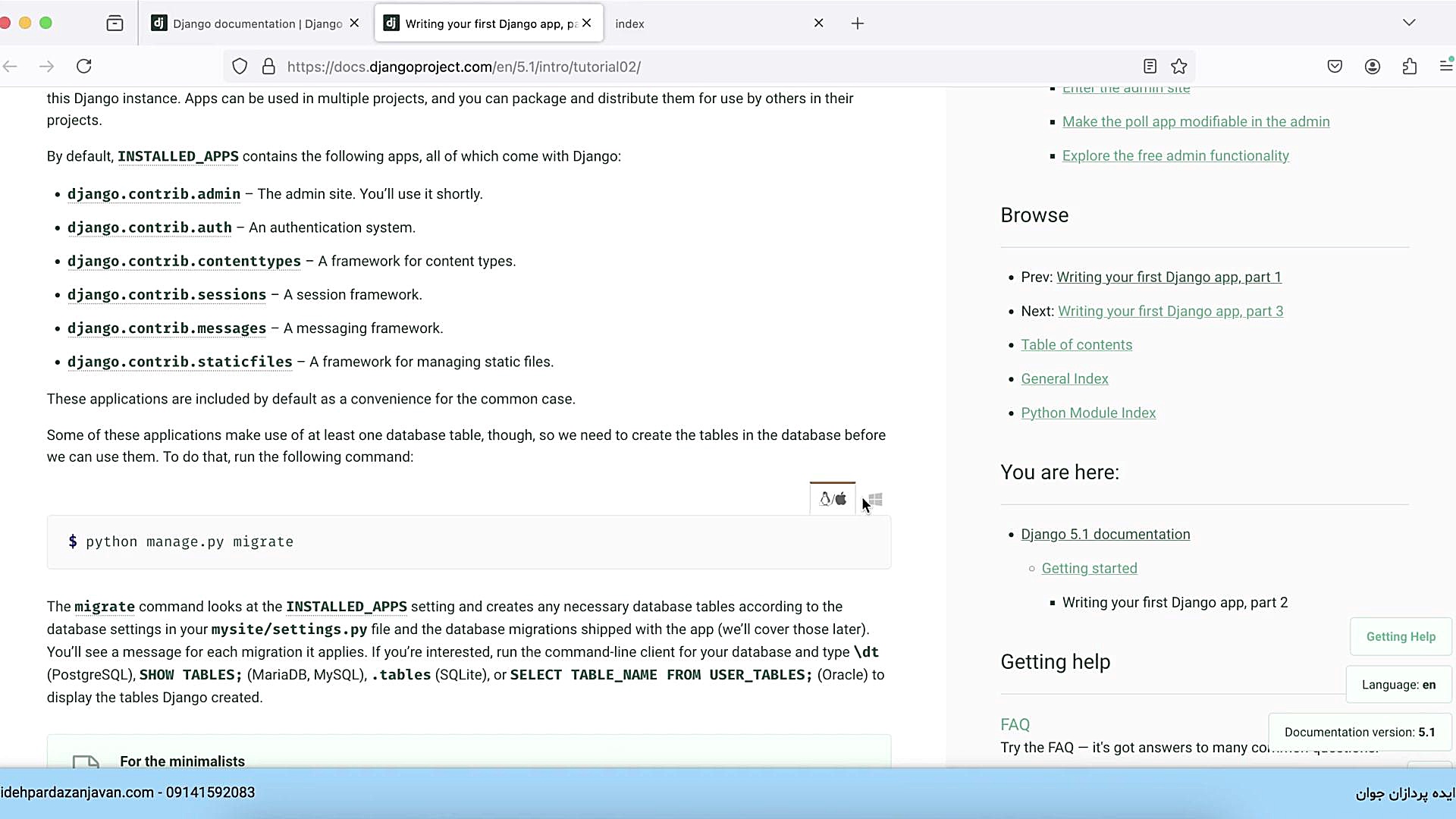Click the For the minimalists note heading
This screenshot has height=819, width=1456.
coord(182,761)
